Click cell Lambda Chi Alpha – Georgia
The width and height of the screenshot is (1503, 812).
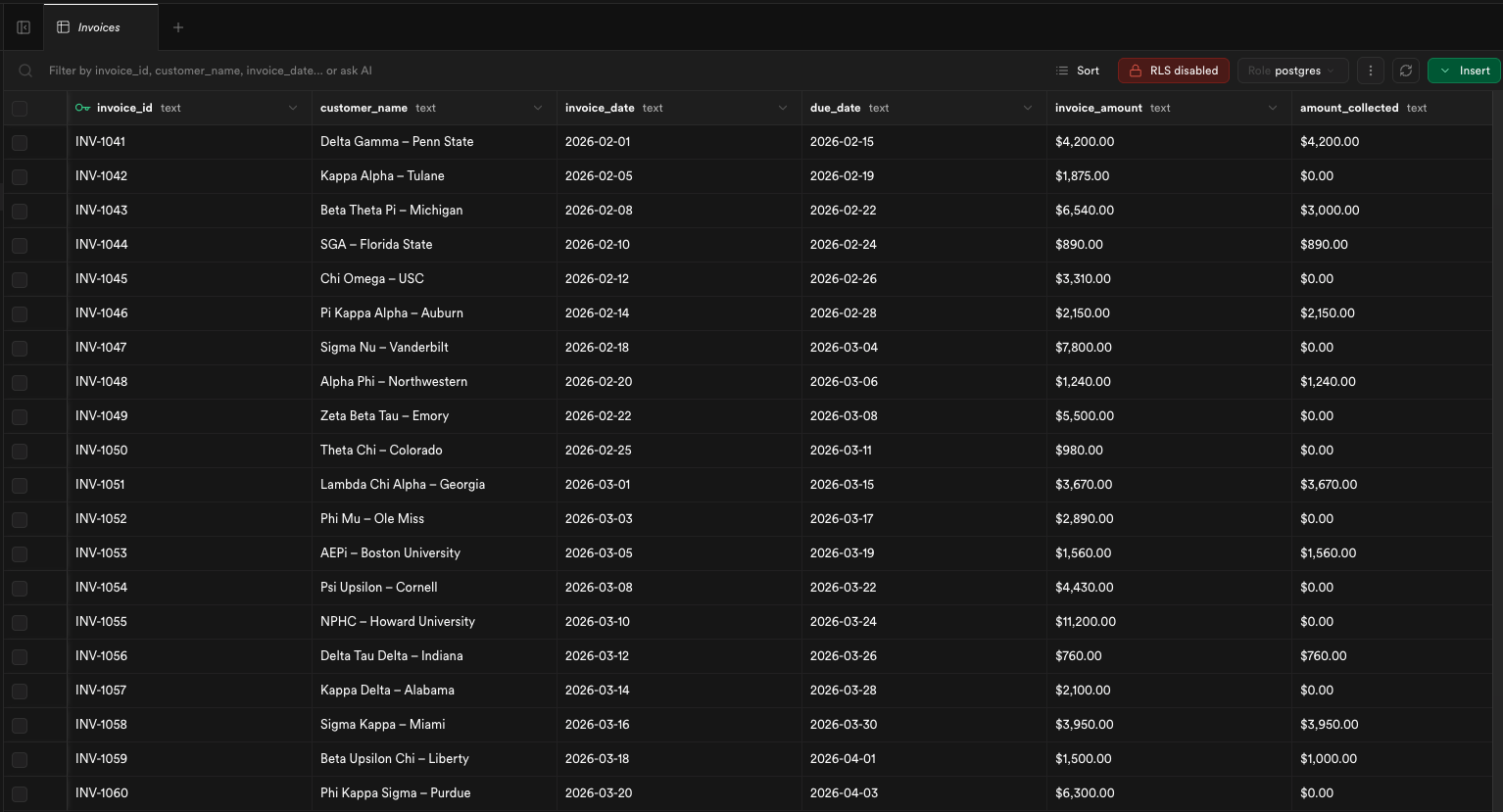coord(434,485)
